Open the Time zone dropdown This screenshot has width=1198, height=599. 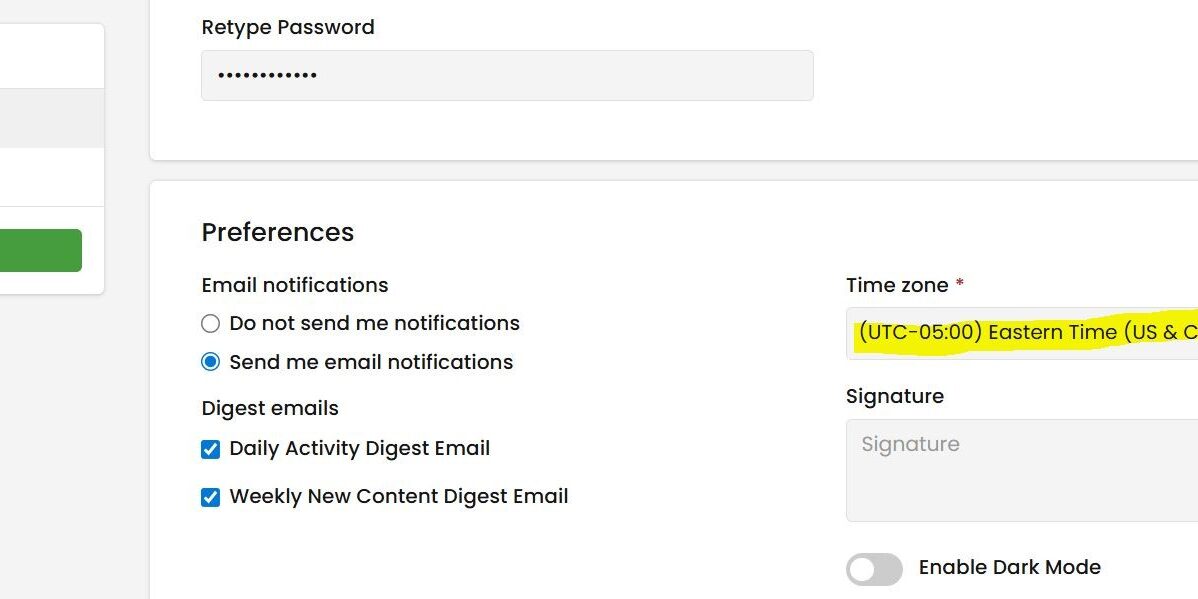[1021, 333]
